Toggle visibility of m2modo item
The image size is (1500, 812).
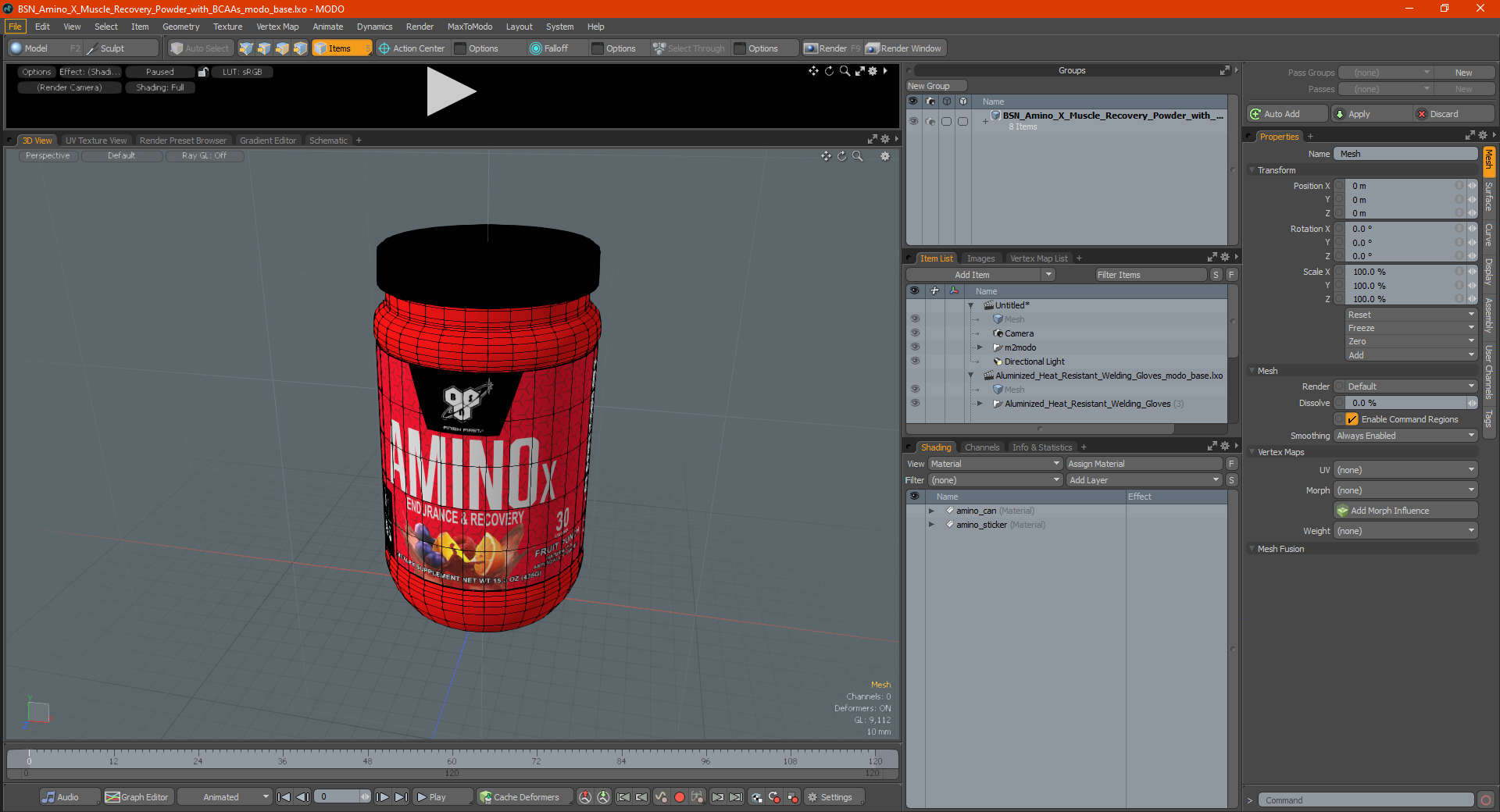(x=915, y=347)
